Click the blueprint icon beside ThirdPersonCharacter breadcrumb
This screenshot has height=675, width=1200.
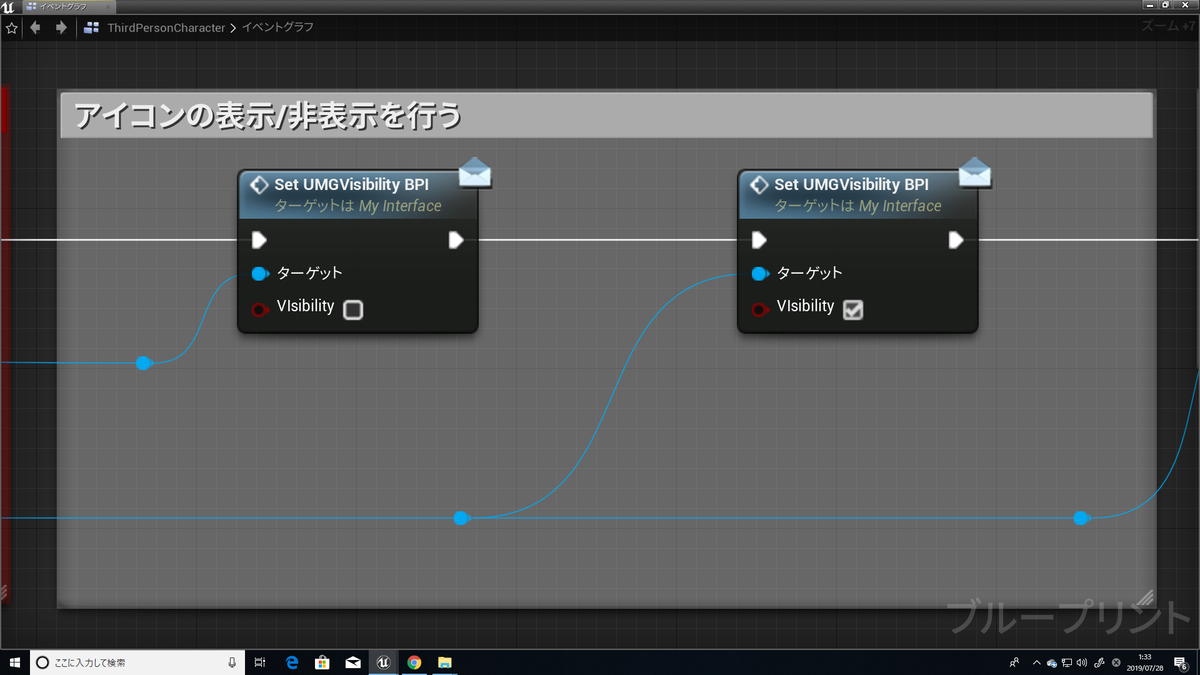(x=93, y=28)
